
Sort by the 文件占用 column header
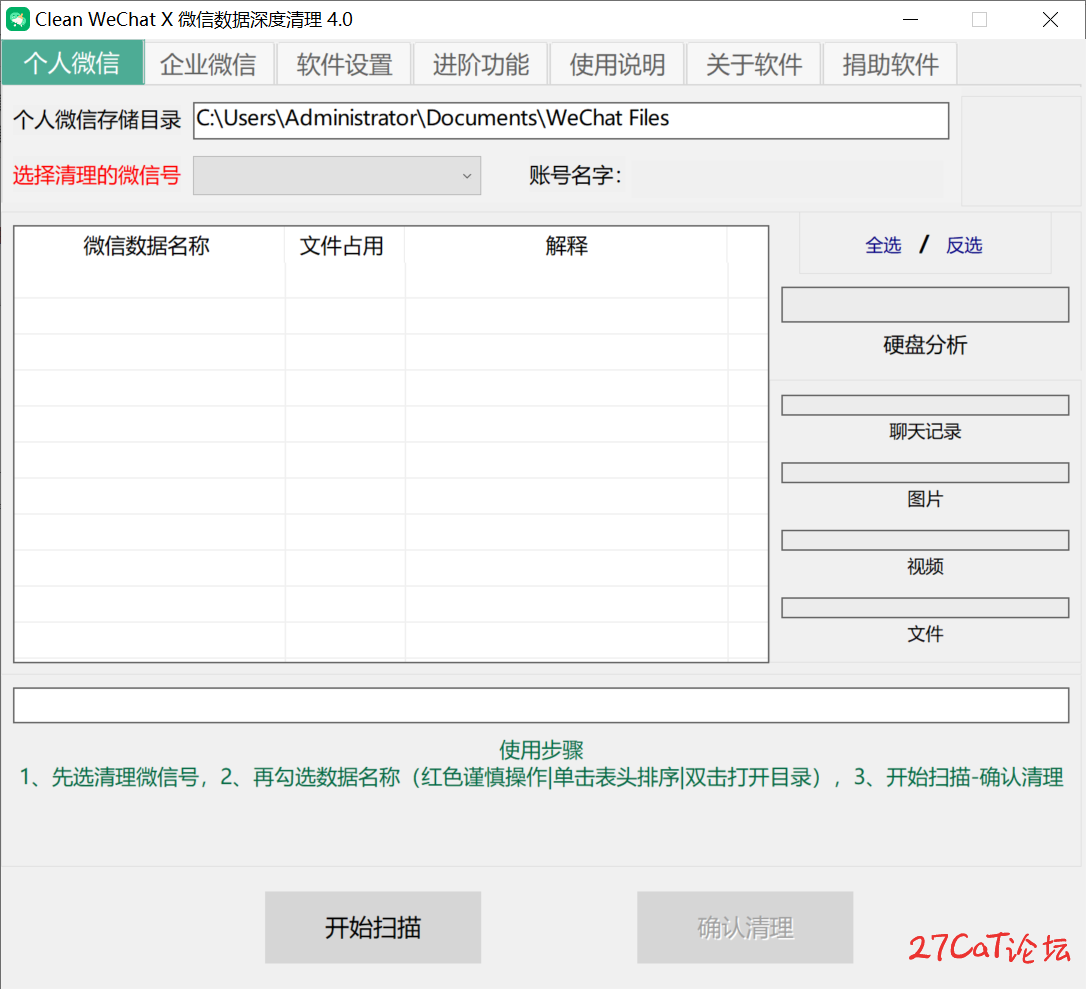342,246
